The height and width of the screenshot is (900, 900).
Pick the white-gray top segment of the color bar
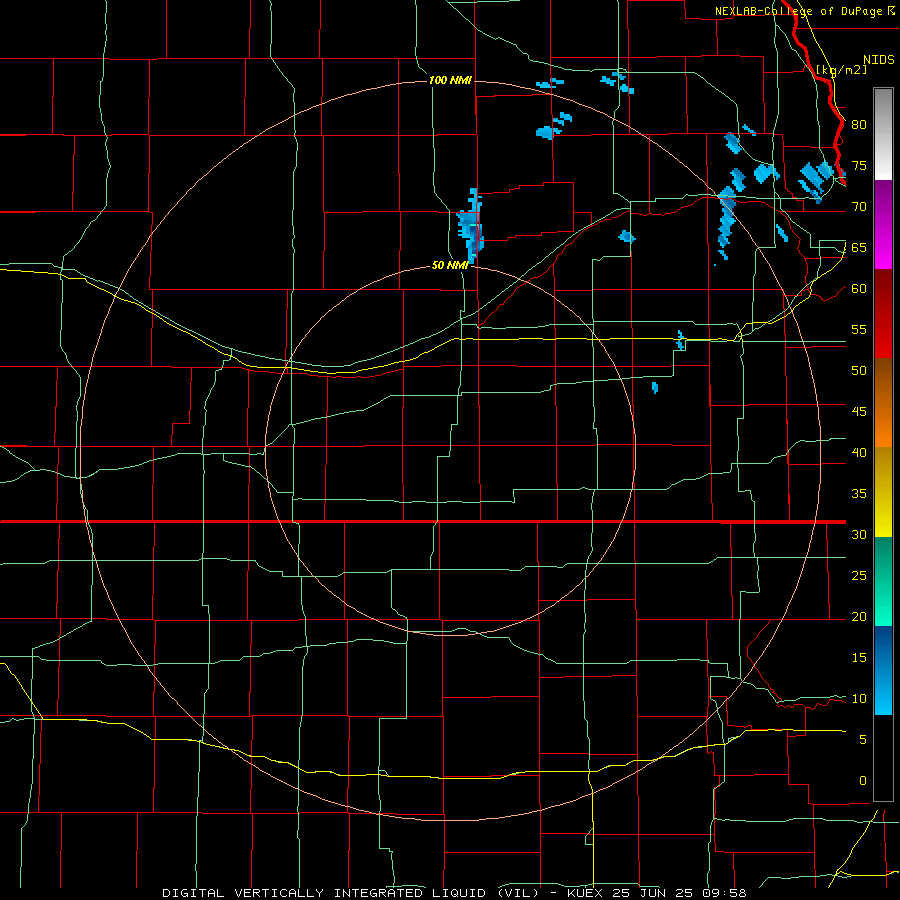click(x=883, y=134)
